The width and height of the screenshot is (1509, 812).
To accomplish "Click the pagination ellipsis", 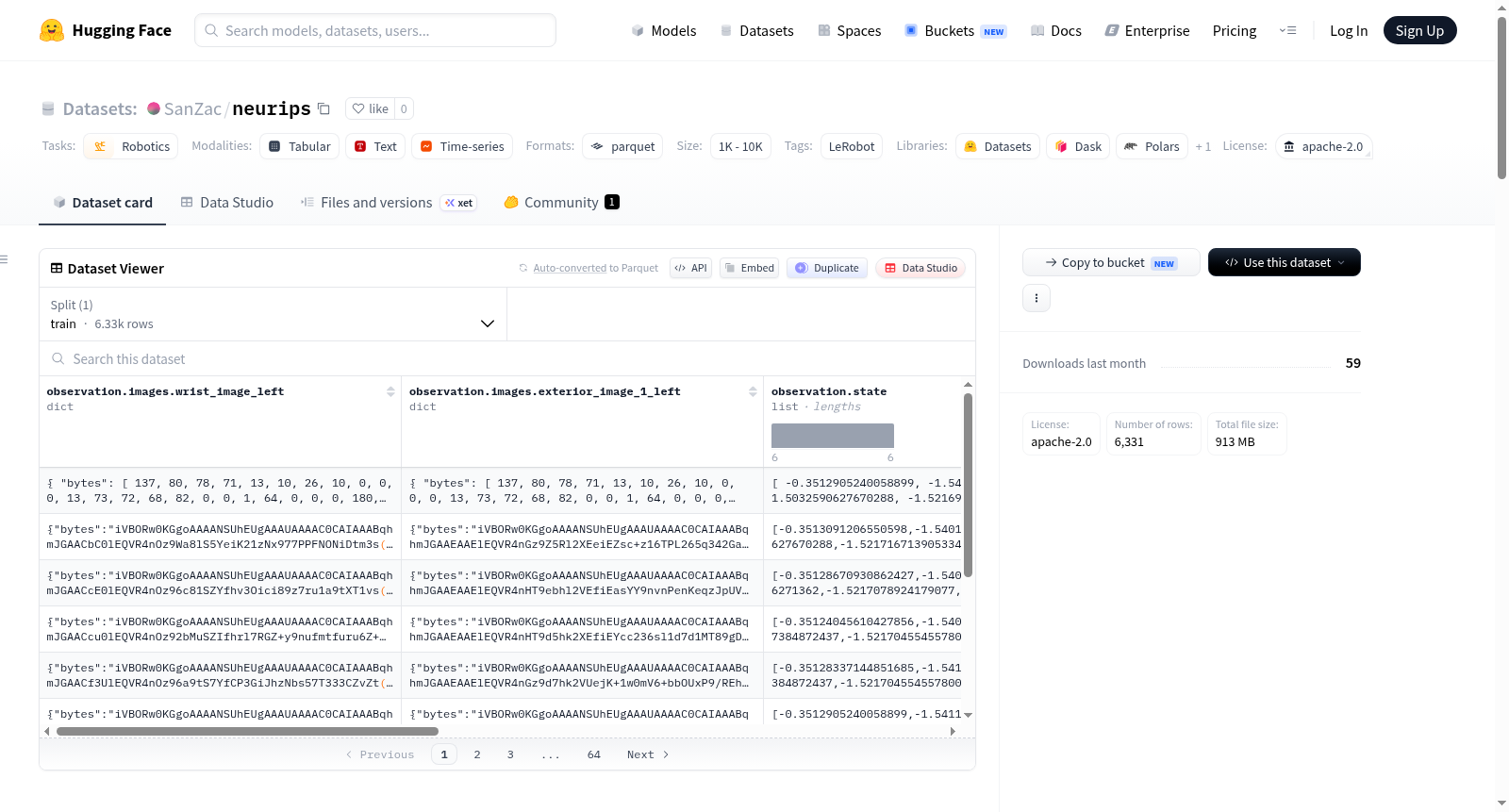I will click(551, 754).
